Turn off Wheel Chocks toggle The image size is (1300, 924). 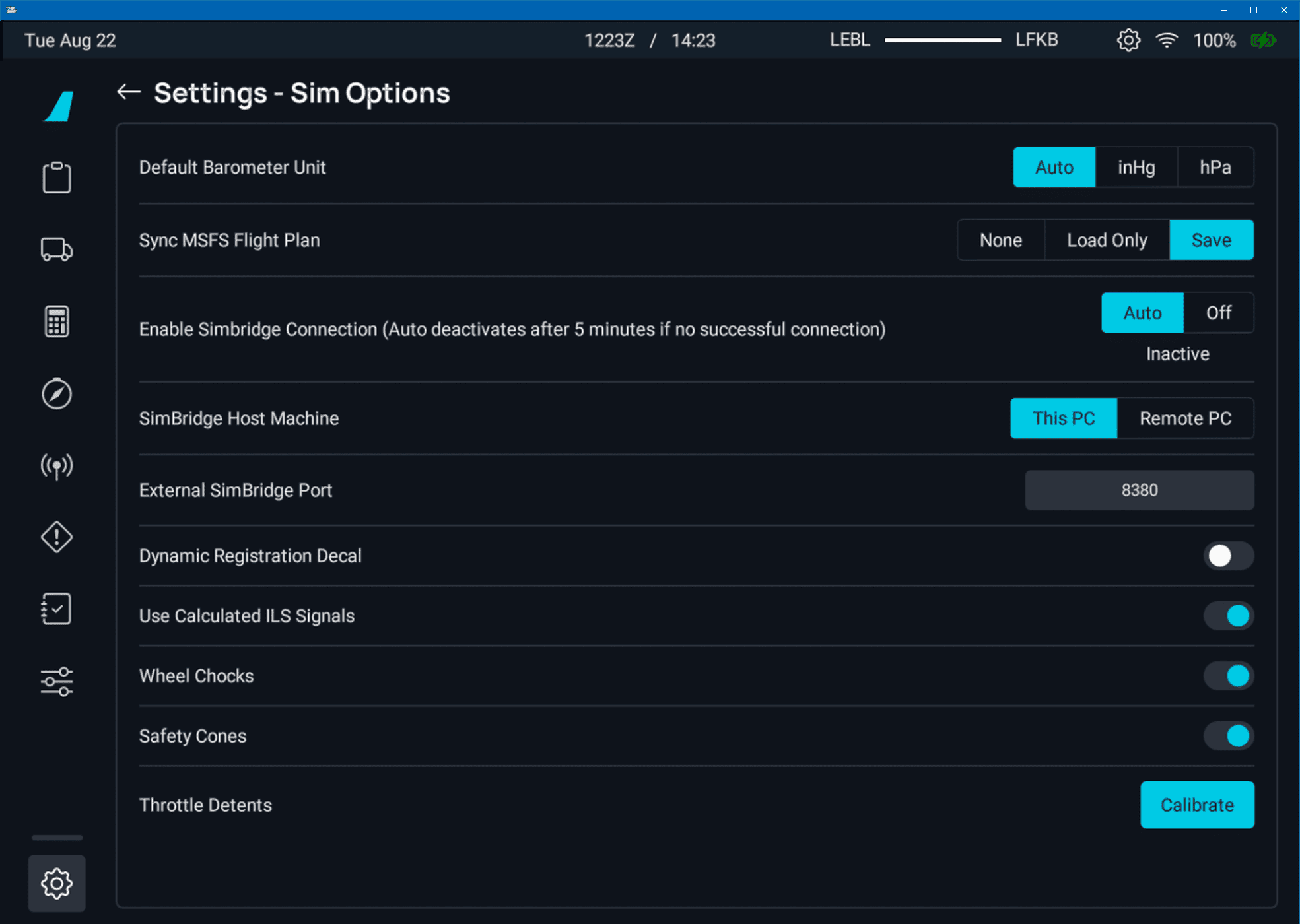pyautogui.click(x=1227, y=676)
